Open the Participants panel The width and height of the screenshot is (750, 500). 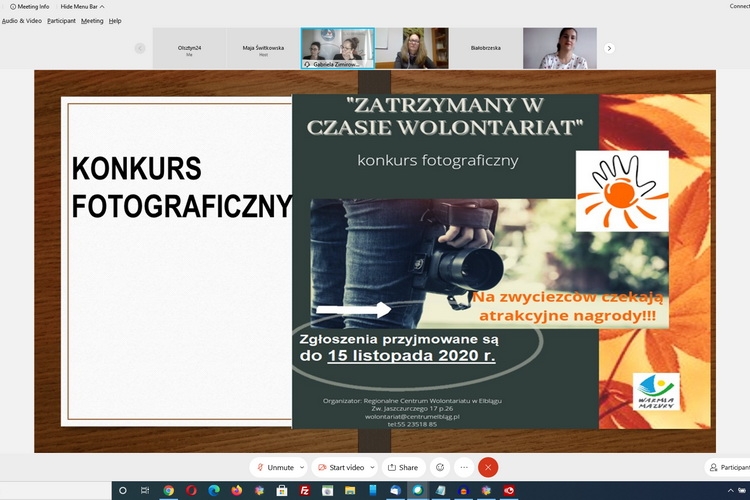click(x=727, y=467)
